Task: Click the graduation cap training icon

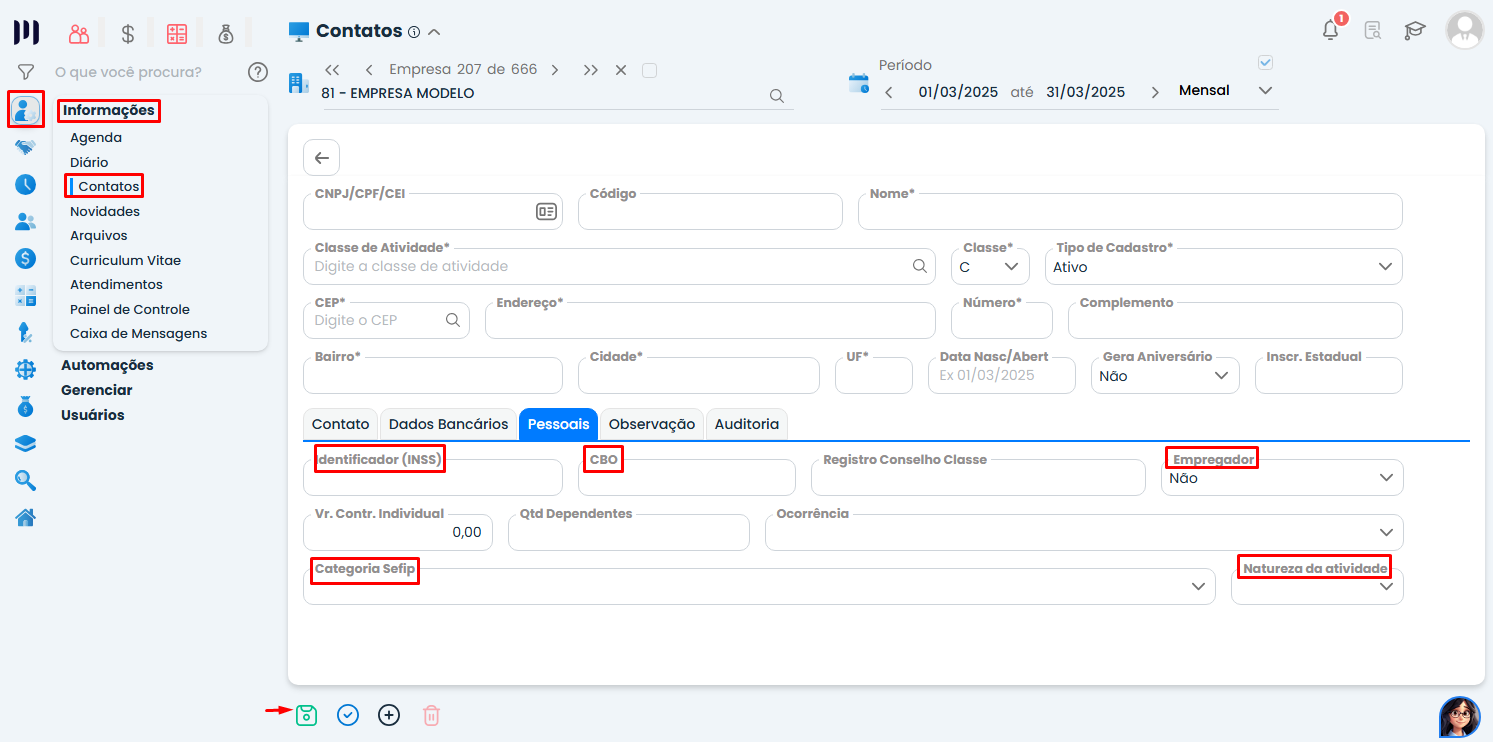Action: click(1414, 30)
